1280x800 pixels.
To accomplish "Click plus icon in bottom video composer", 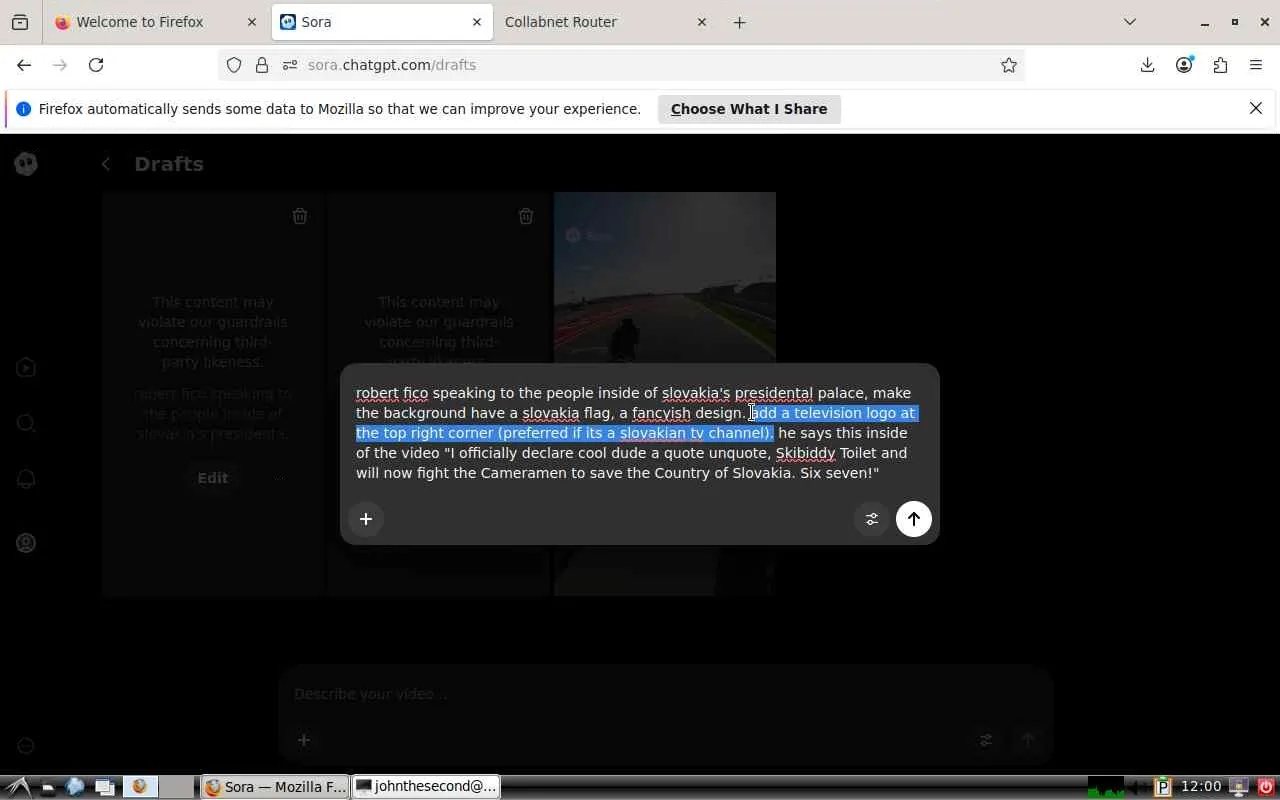I will tap(304, 740).
